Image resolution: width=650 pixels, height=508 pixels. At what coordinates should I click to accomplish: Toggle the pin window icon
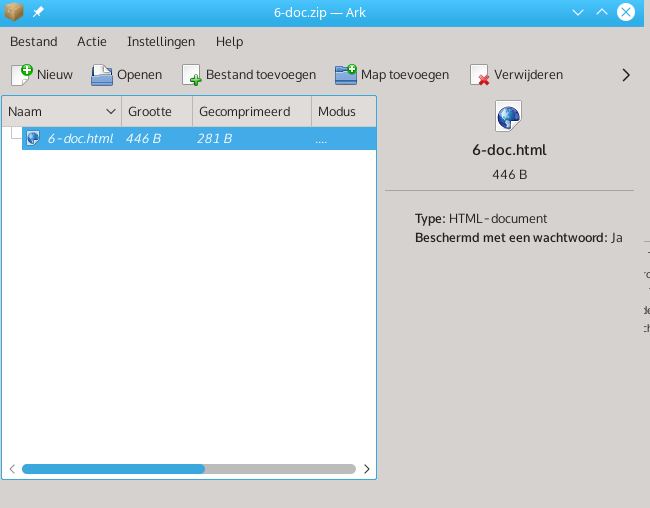38,12
